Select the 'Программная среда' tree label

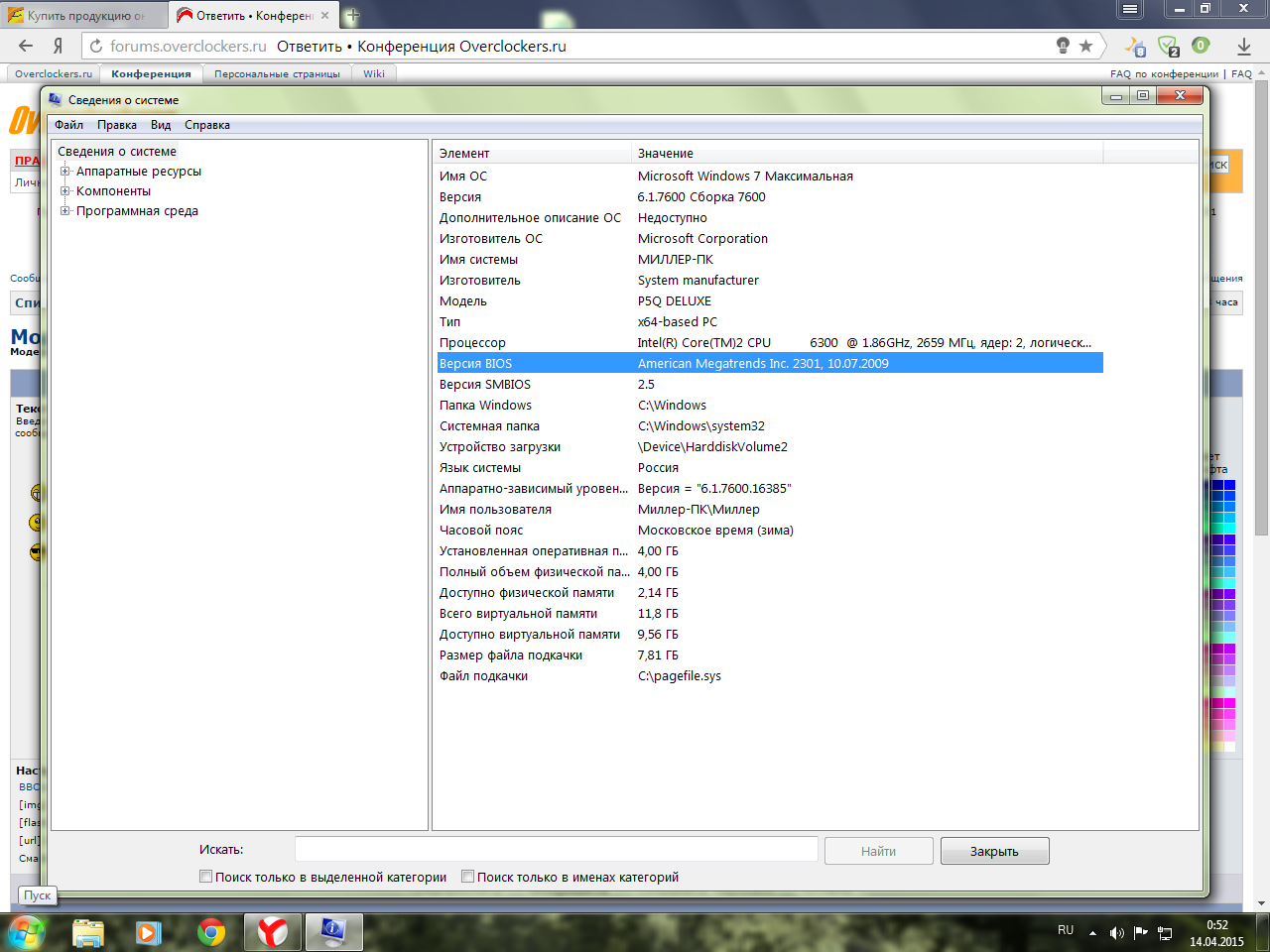pyautogui.click(x=138, y=211)
